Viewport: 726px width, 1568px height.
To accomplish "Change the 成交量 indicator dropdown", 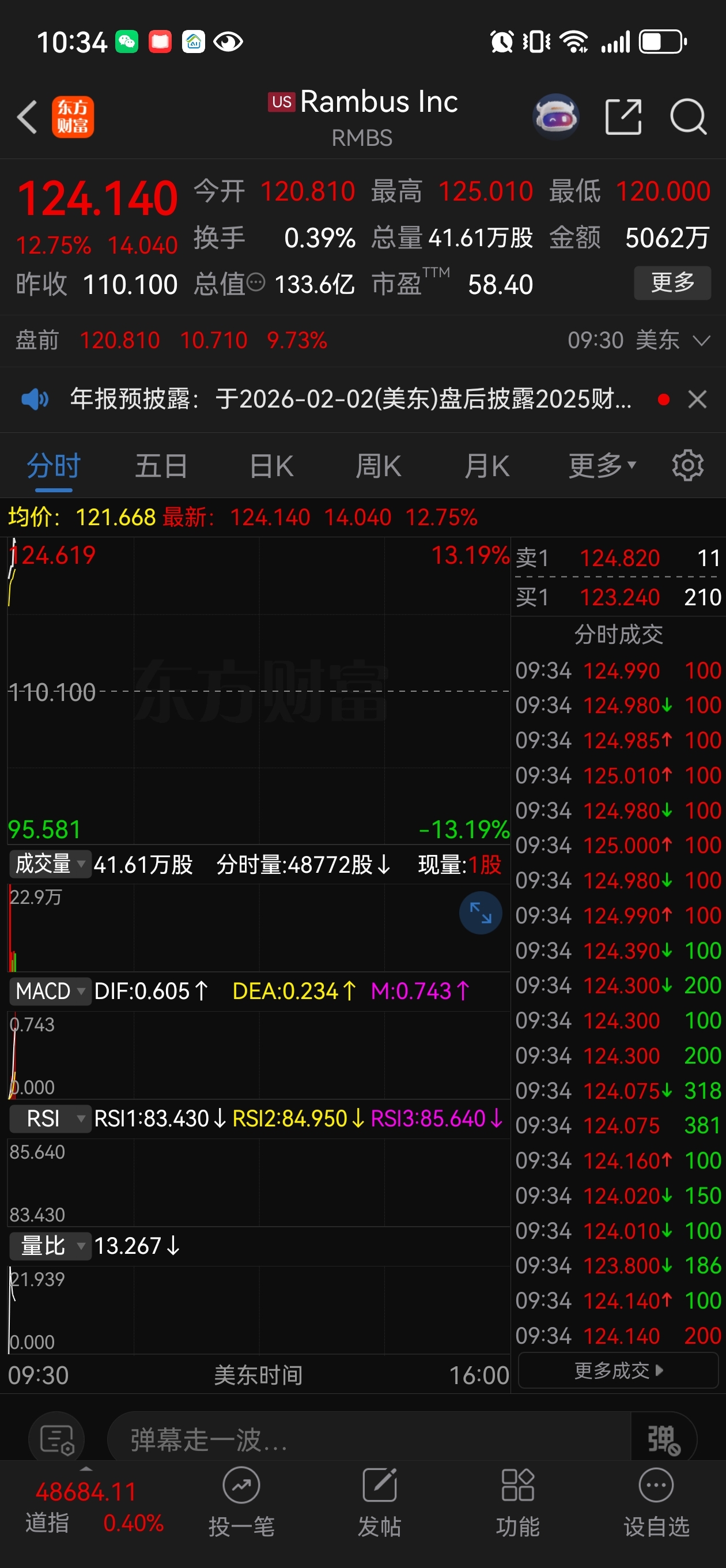I will [x=50, y=864].
